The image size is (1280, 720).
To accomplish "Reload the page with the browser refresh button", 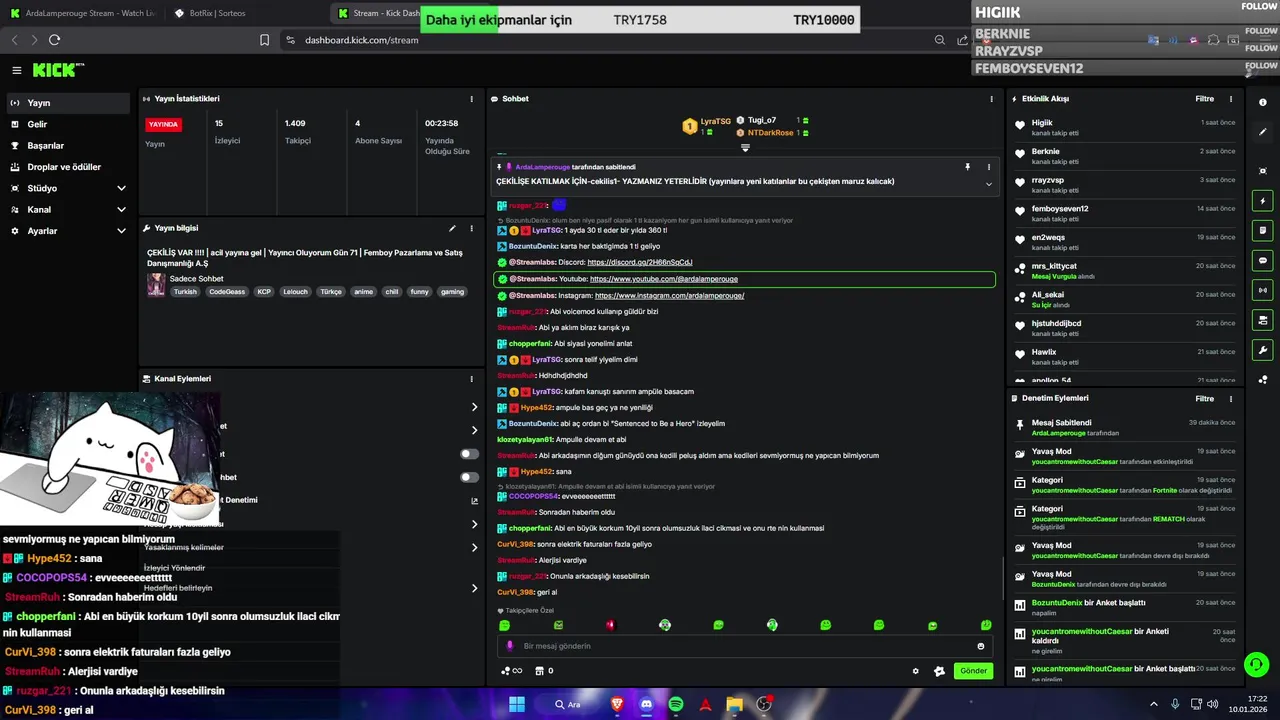I will coord(54,40).
